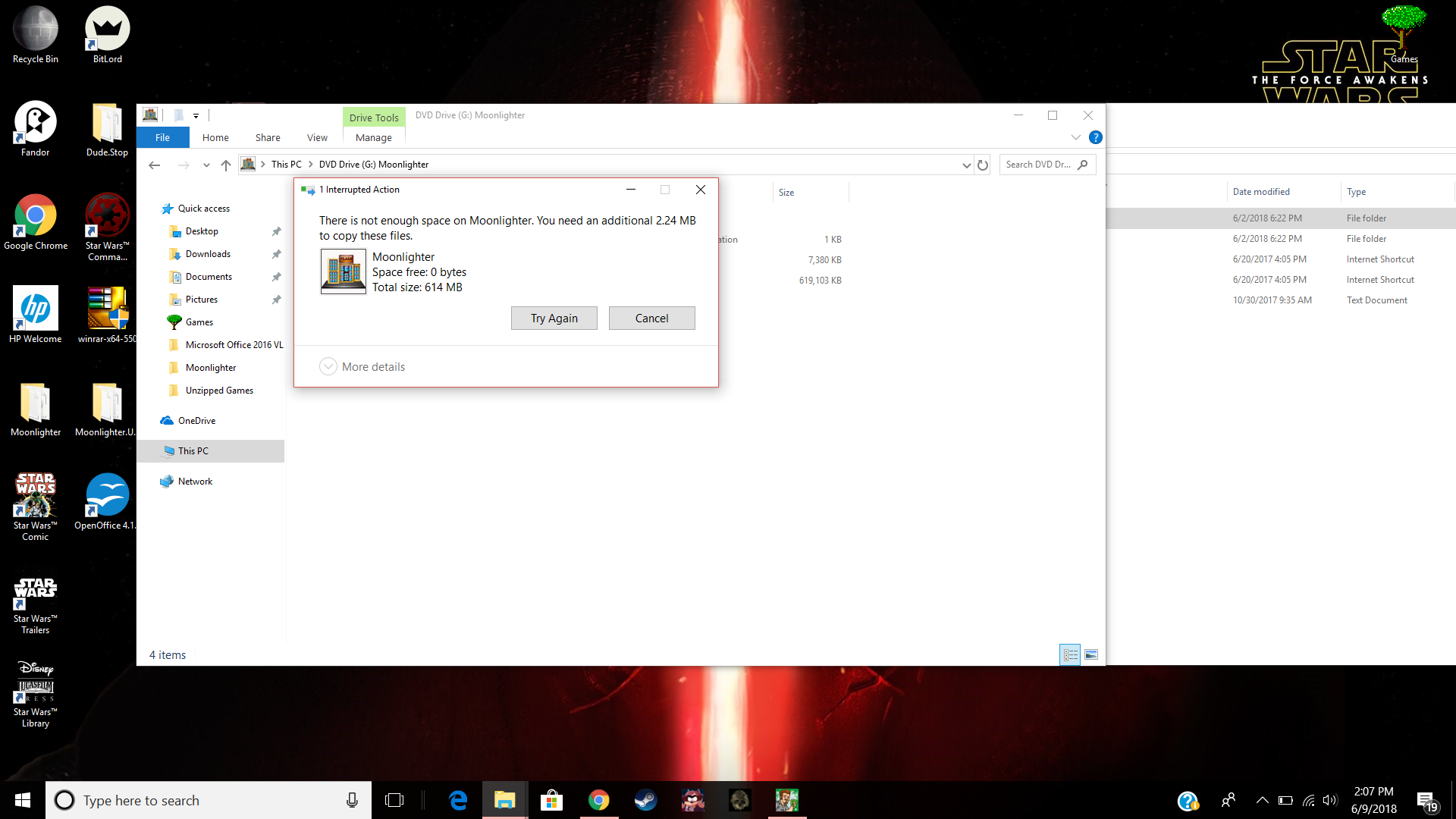Show hidden system tray icons
The image size is (1456, 819).
click(x=1262, y=800)
